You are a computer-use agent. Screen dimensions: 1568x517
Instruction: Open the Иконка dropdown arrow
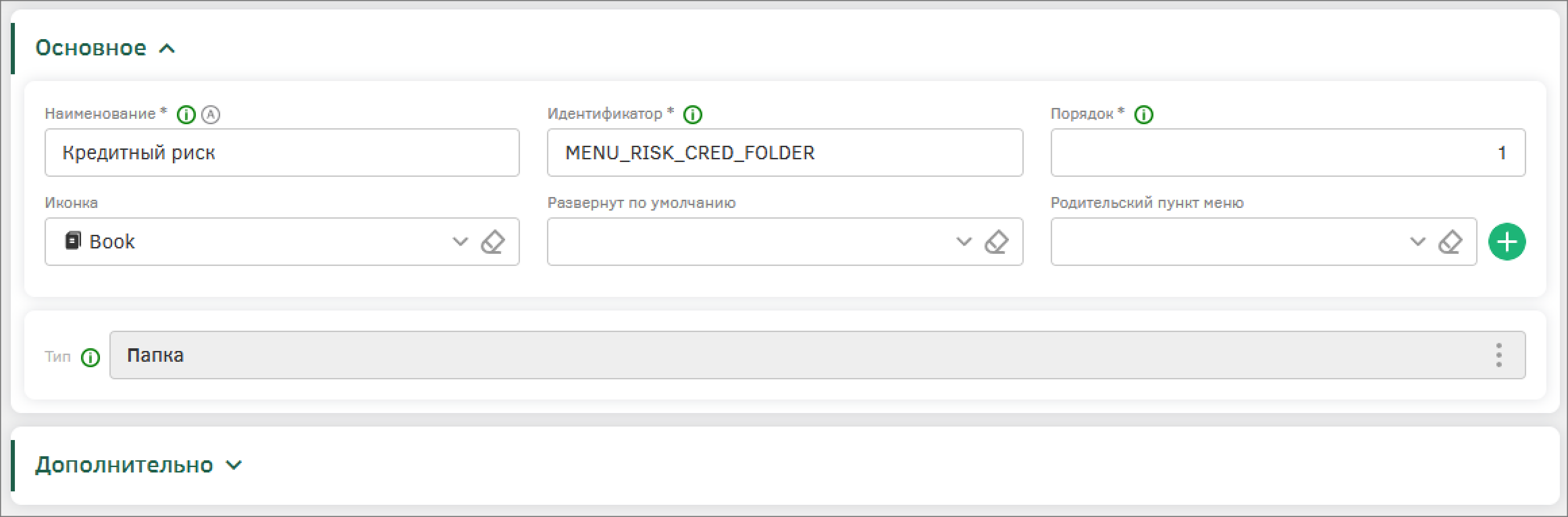point(460,242)
